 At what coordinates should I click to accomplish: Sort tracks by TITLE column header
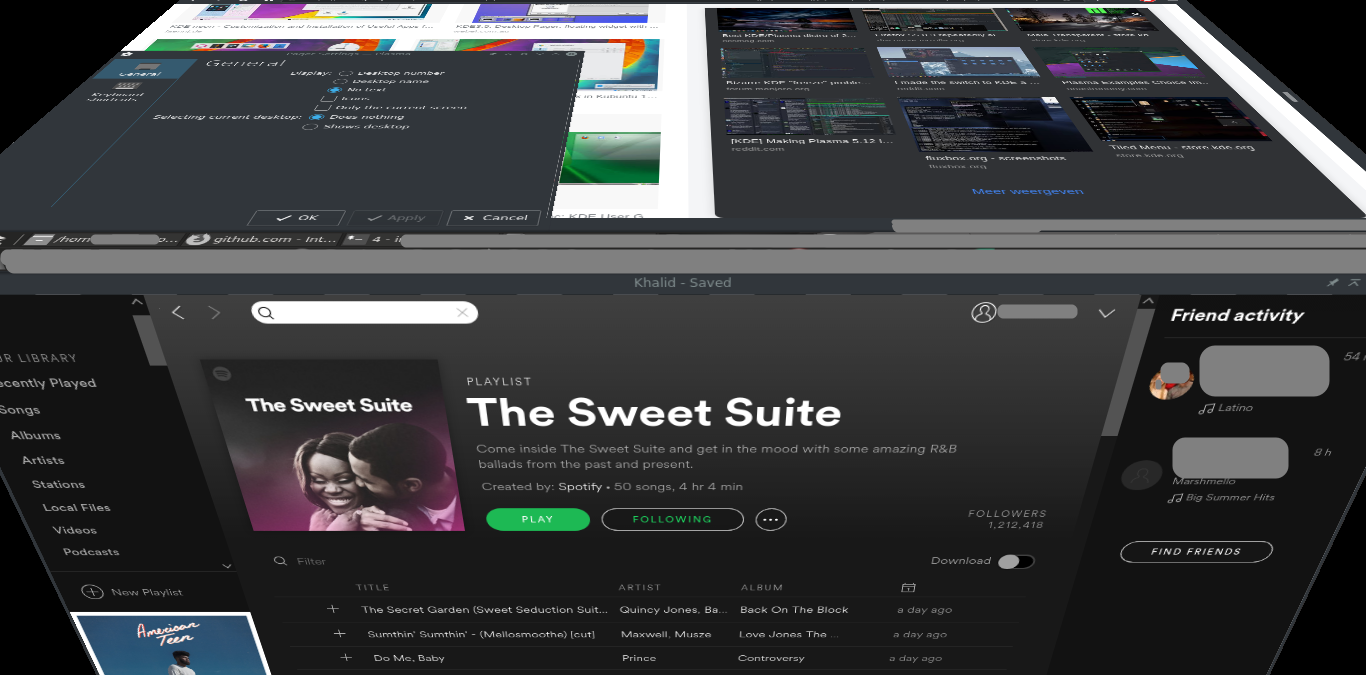coord(373,587)
